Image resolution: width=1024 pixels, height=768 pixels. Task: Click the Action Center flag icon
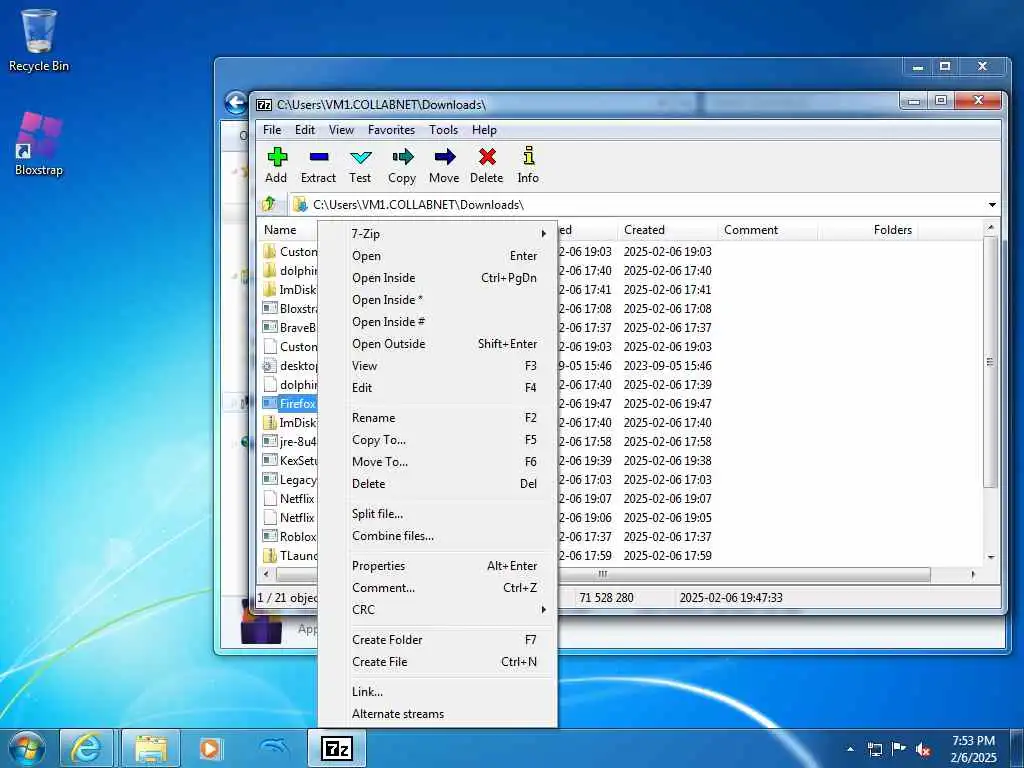899,749
